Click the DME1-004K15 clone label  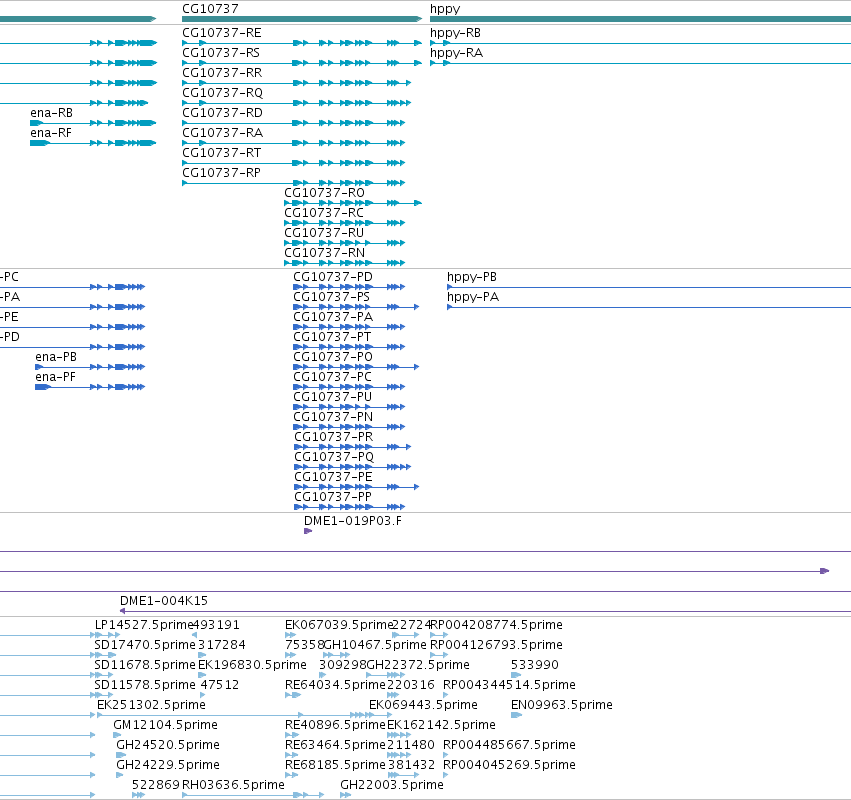click(164, 601)
